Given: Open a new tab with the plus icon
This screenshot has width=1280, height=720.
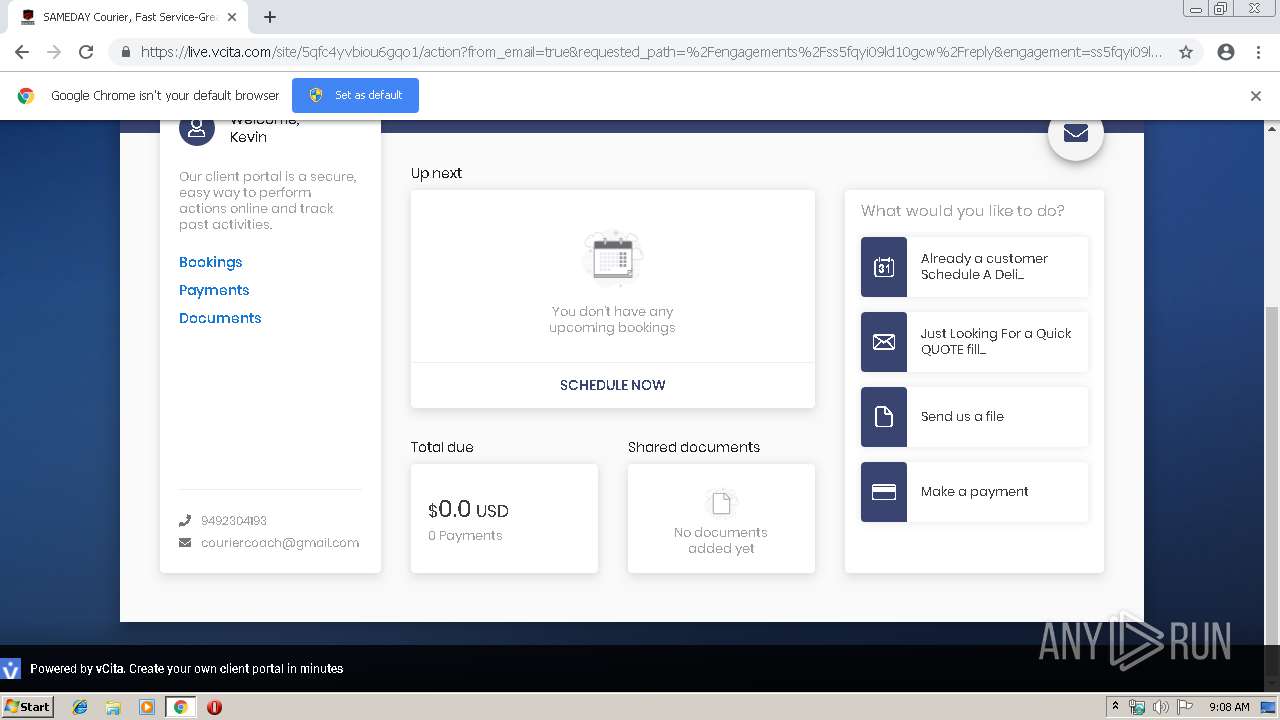Looking at the screenshot, I should click(x=270, y=17).
